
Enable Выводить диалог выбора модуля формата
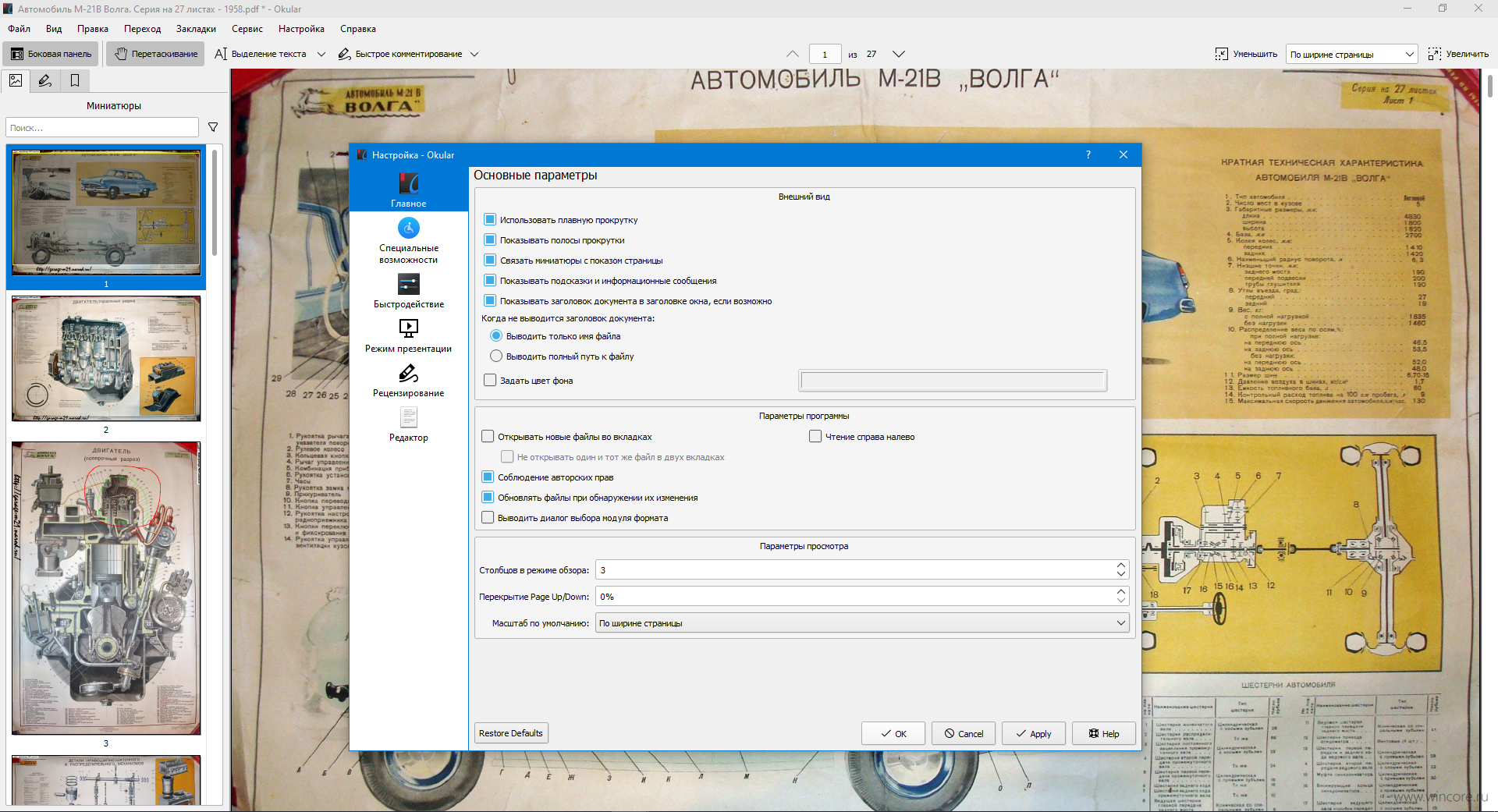click(x=488, y=518)
